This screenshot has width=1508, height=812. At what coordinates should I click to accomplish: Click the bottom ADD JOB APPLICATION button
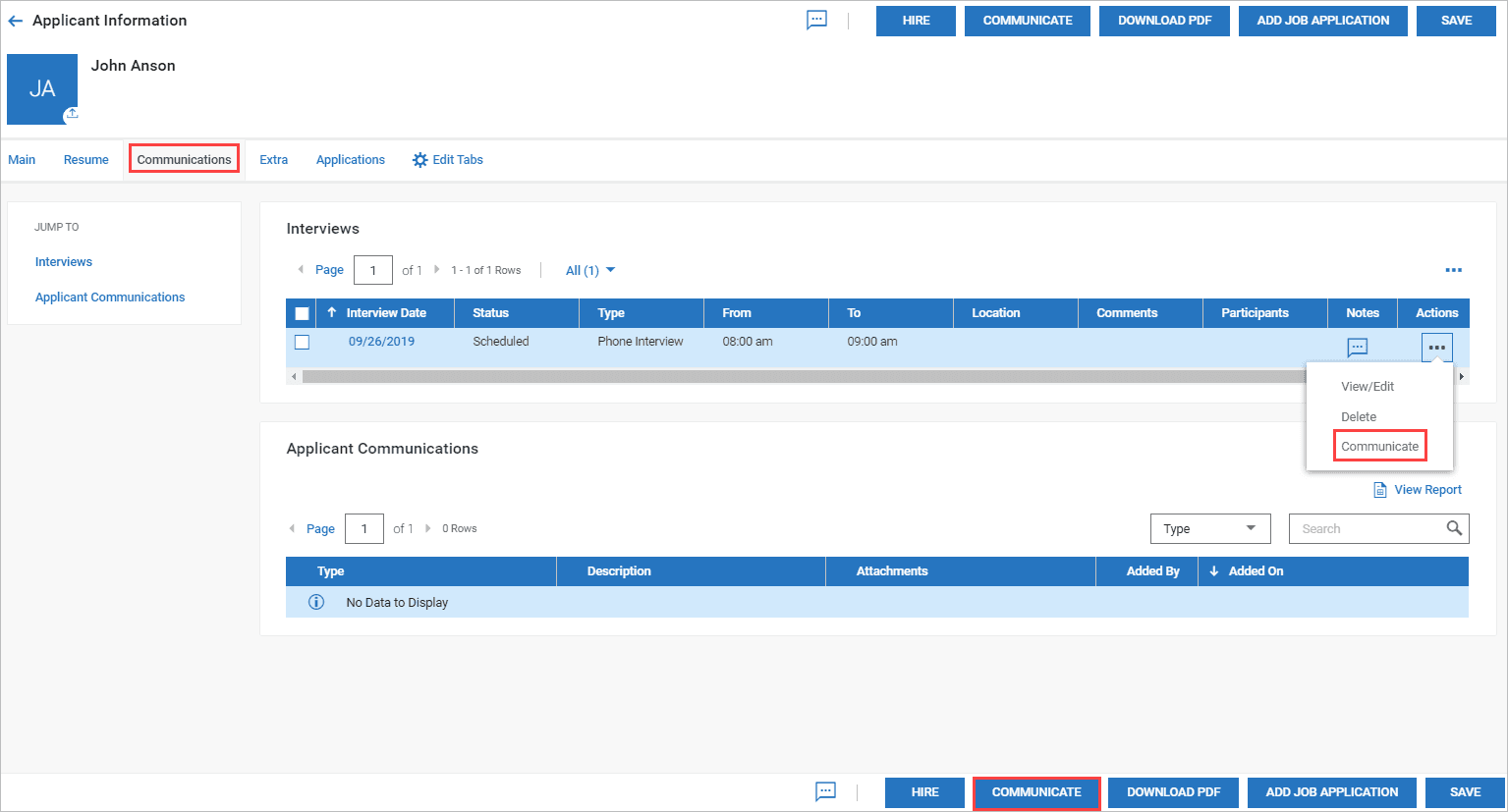point(1332,792)
